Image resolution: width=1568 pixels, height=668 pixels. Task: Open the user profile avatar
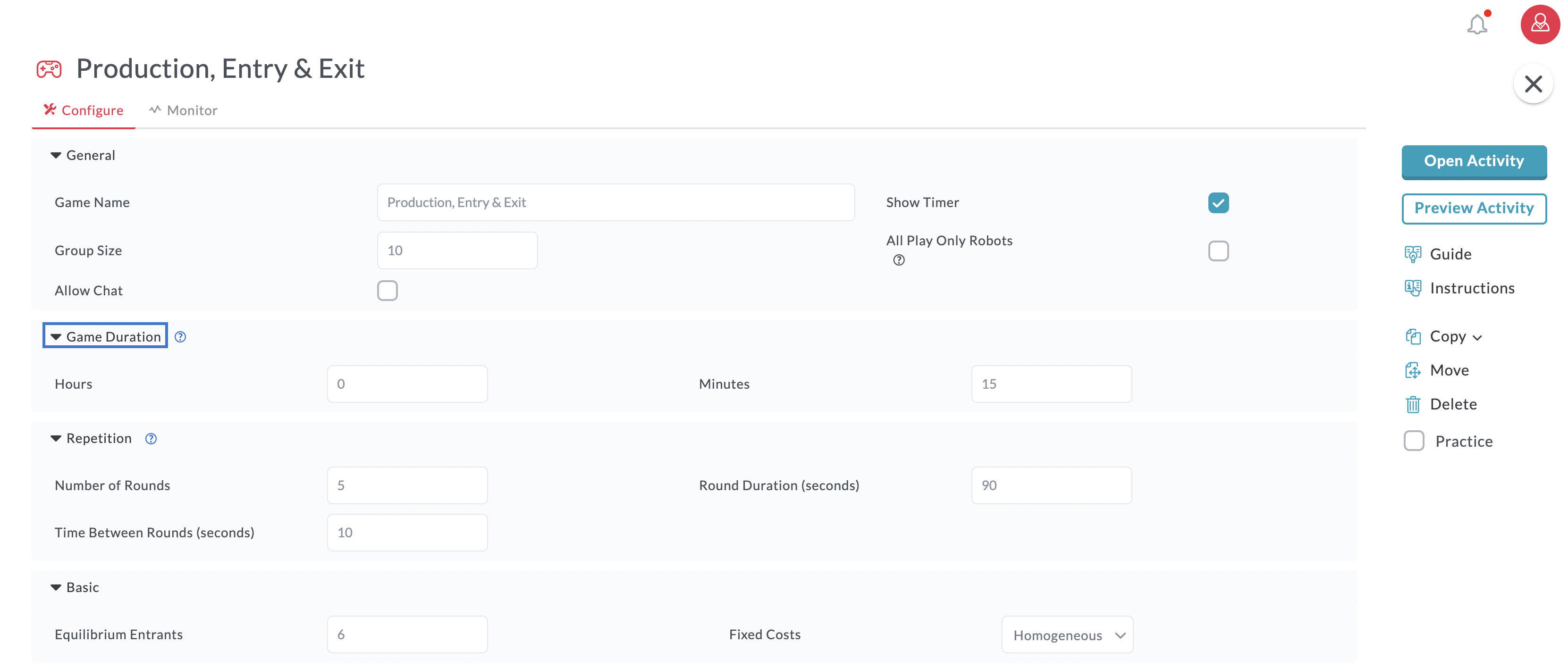(1540, 25)
